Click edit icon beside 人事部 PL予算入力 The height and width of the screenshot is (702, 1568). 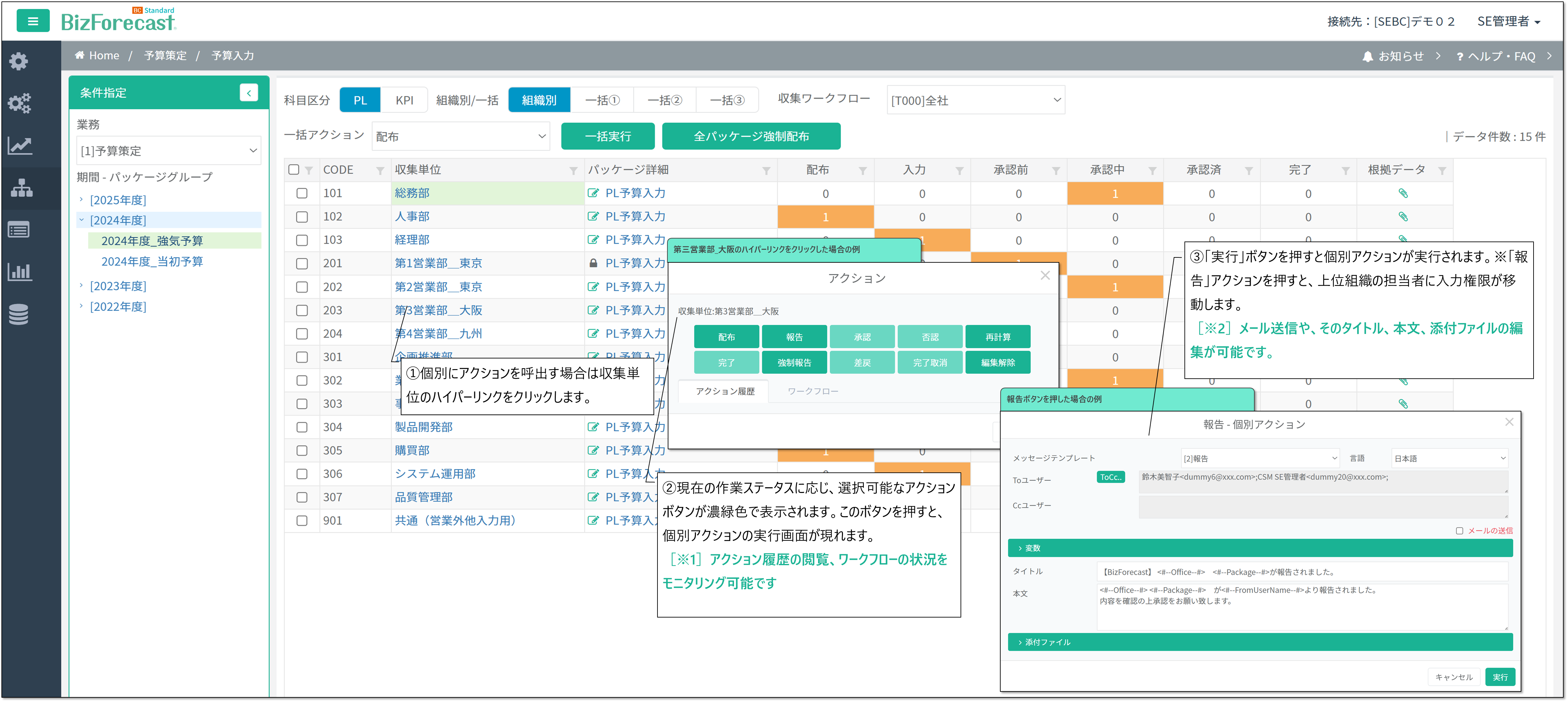click(x=593, y=217)
